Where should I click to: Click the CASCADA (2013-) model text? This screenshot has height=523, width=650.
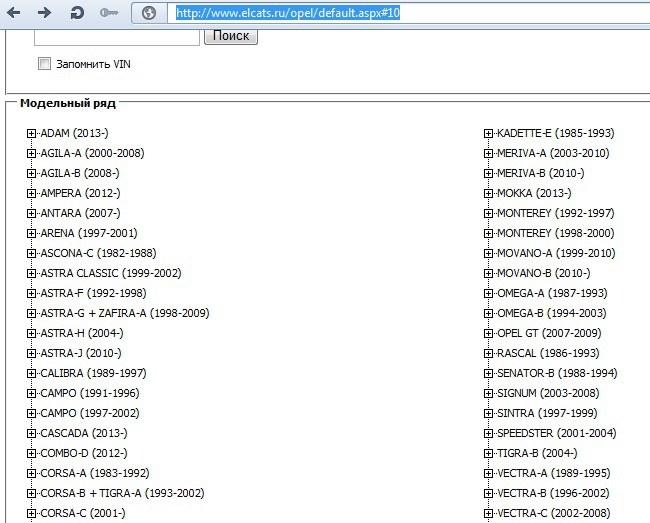pos(84,433)
